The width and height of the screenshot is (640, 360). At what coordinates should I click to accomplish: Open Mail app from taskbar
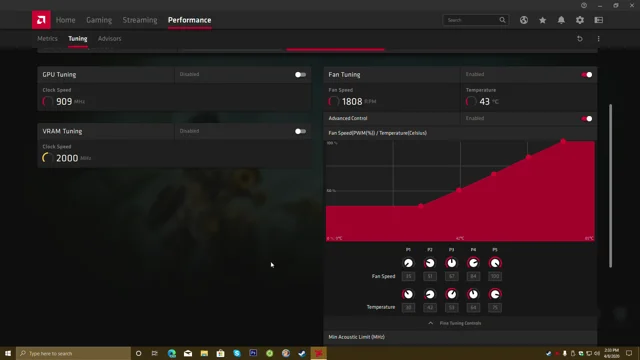click(188, 353)
